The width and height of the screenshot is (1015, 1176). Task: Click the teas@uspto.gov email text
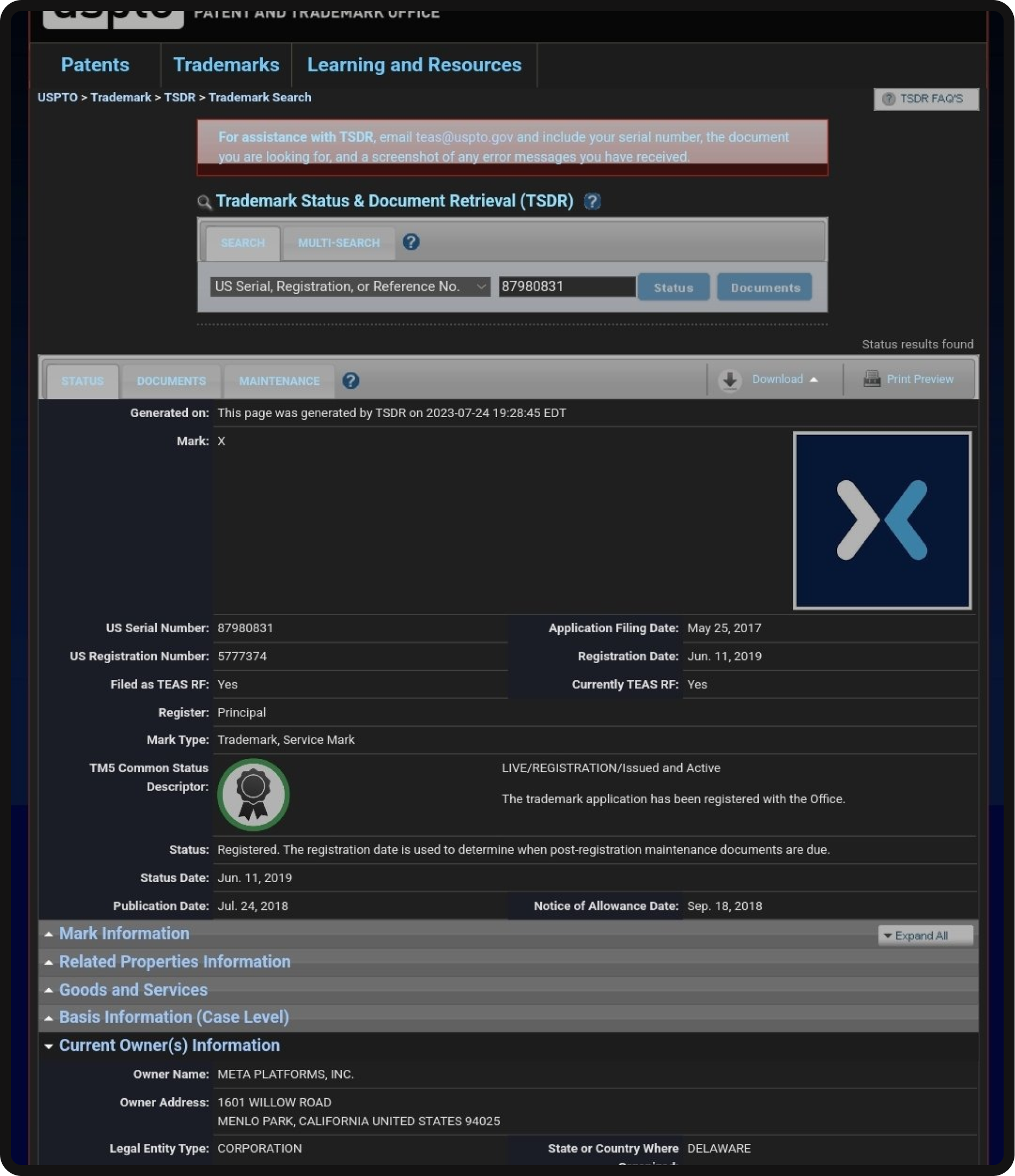(x=464, y=137)
